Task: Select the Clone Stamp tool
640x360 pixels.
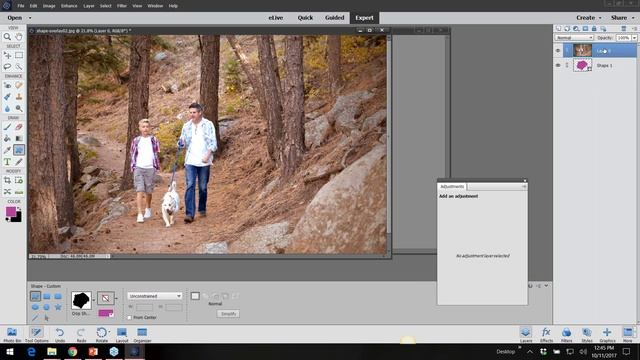Action: tap(19, 97)
